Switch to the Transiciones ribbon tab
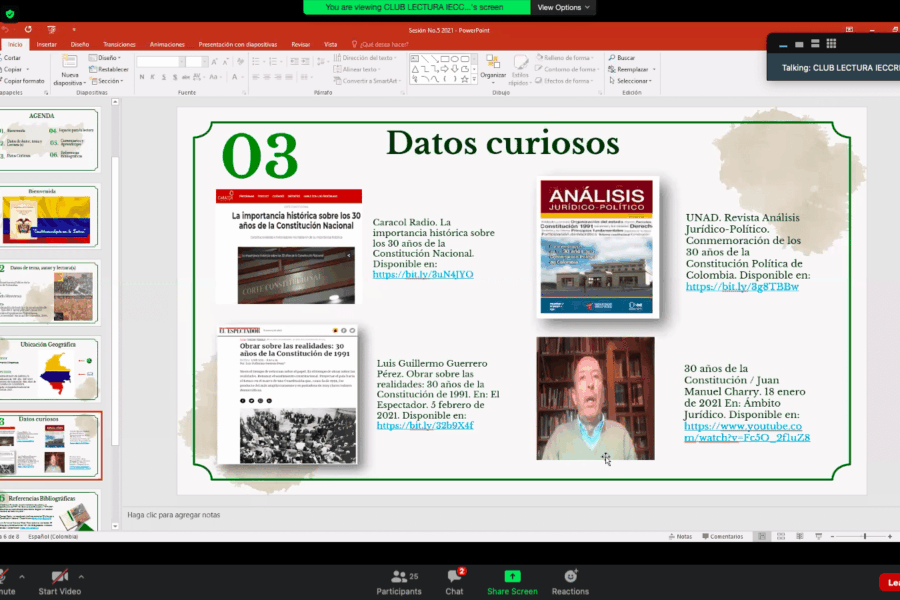900x600 pixels. [x=119, y=44]
